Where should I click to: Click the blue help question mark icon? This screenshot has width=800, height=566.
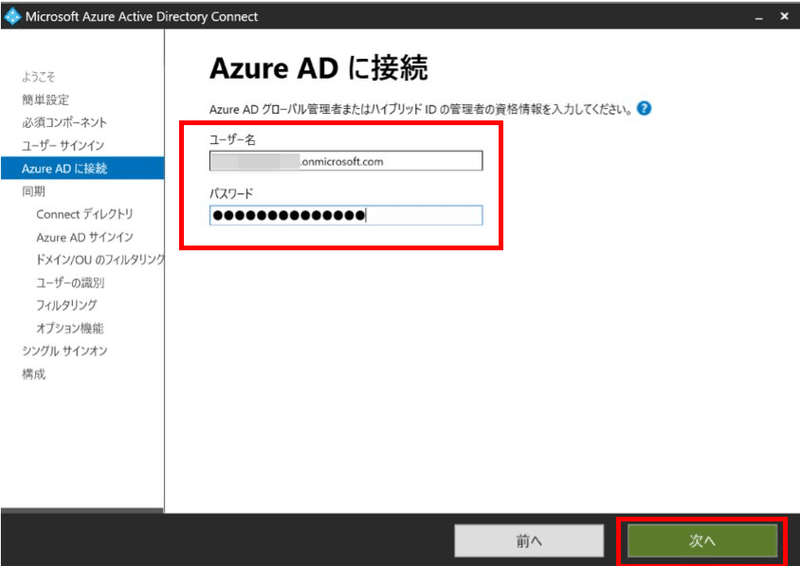644,109
